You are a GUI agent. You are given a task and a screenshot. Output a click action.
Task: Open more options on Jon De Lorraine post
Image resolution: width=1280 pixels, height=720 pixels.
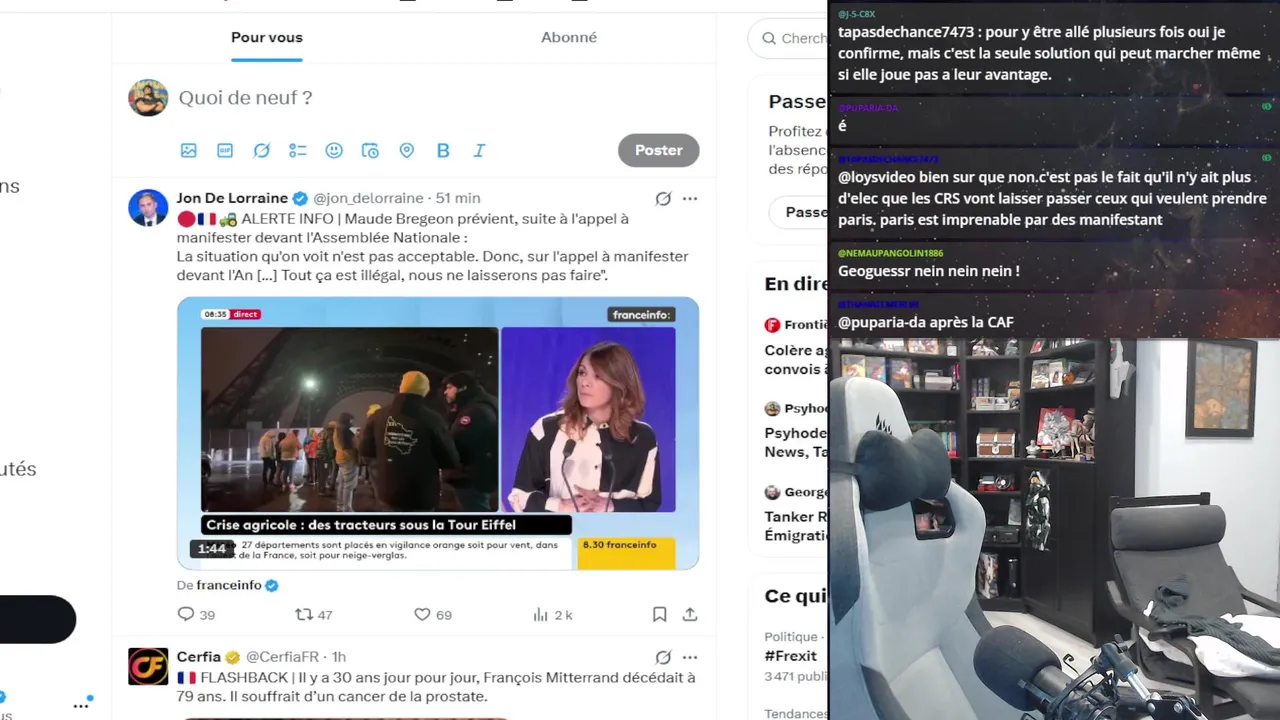click(690, 198)
